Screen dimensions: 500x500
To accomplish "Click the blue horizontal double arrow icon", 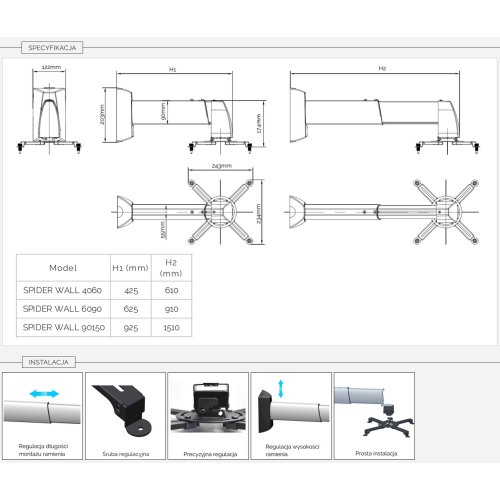I will 44,394.
